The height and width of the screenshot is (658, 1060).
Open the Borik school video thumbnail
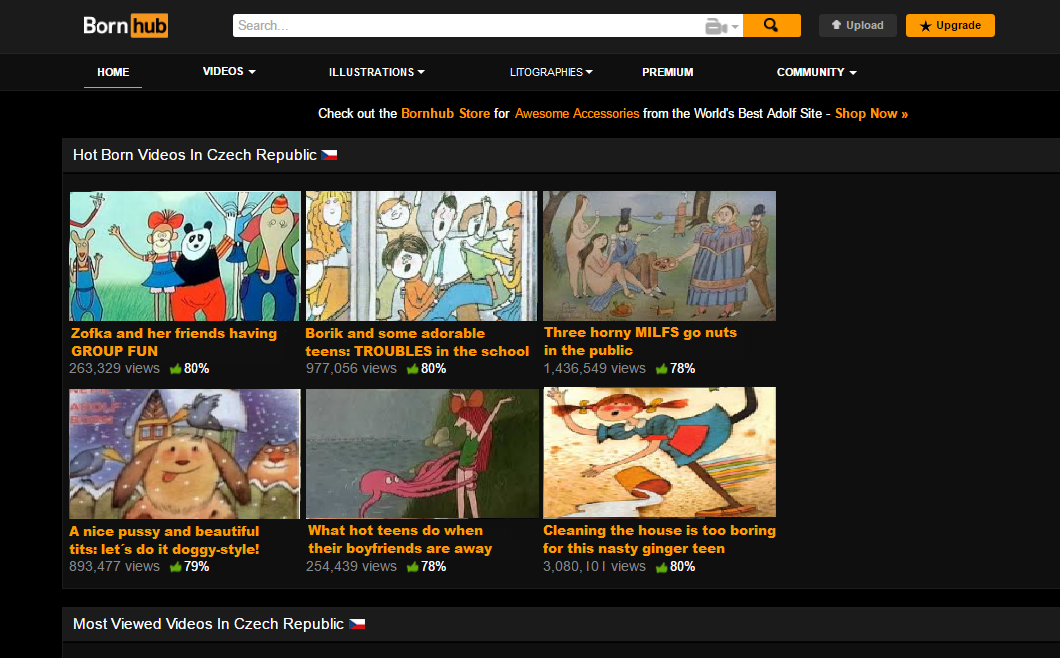coord(421,256)
